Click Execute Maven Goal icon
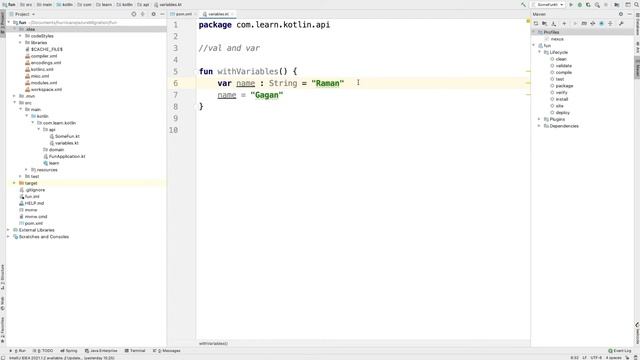Screen dimensions: 640x360 (584, 24)
